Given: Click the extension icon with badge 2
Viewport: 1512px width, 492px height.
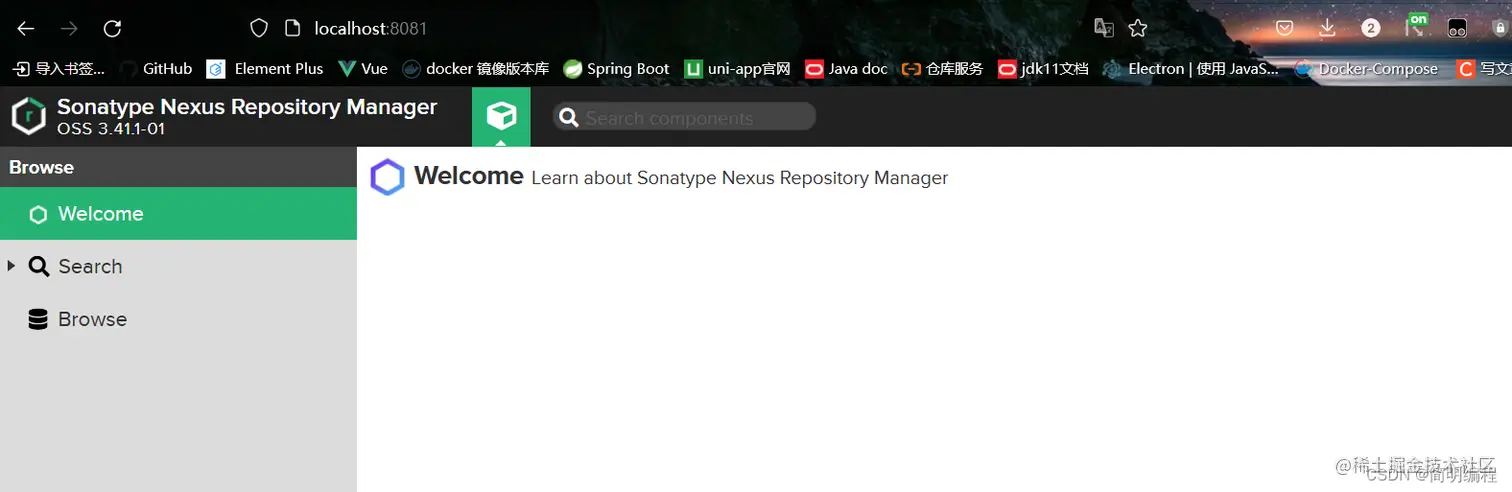Looking at the screenshot, I should 1371,28.
